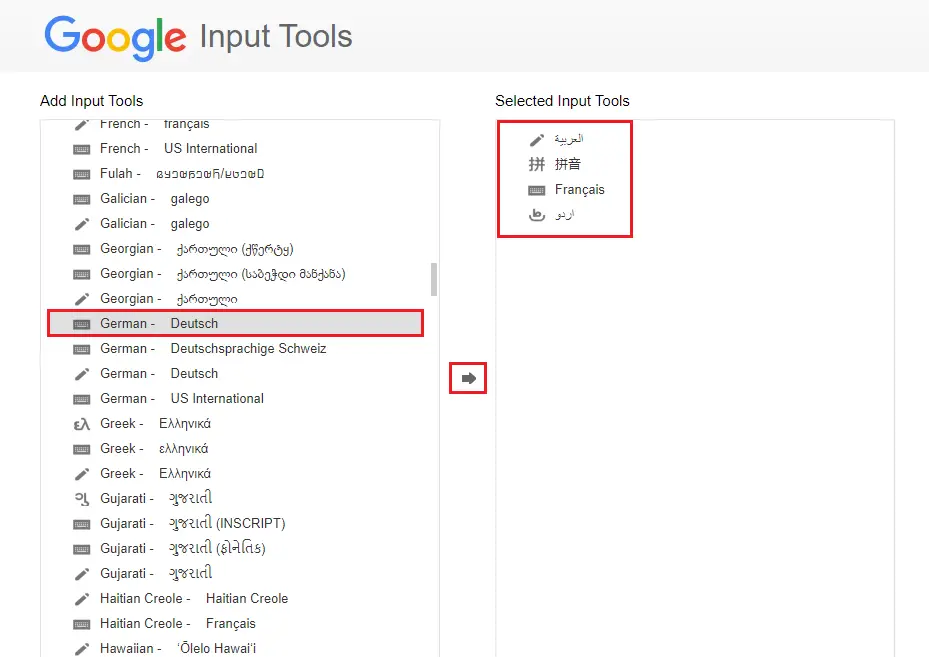The image size is (929, 657).
Task: Click the Arabic handwriting pencil icon in selected tools
Action: coord(537,139)
